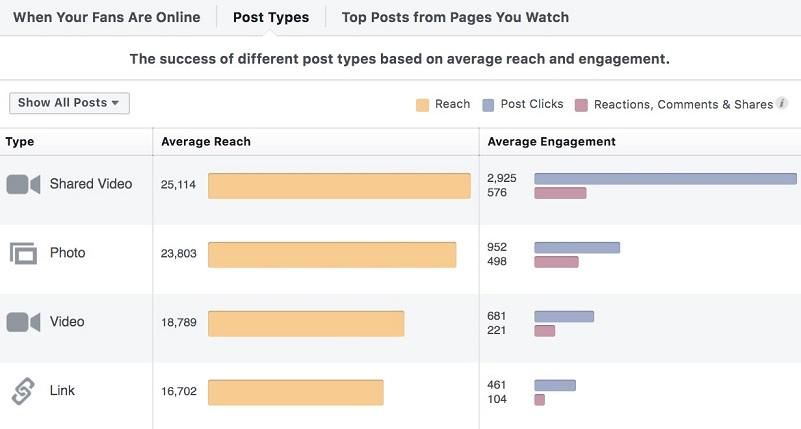Click the Average Engagement column header
Viewport: 801px width, 429px height.
click(x=551, y=142)
